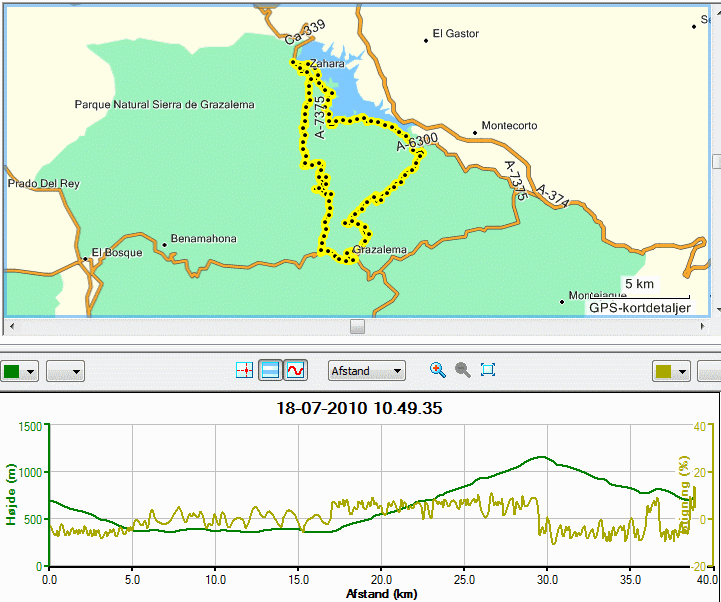Click Parque Natural Sierra de Grazalema label
The image size is (721, 602).
pyautogui.click(x=164, y=105)
